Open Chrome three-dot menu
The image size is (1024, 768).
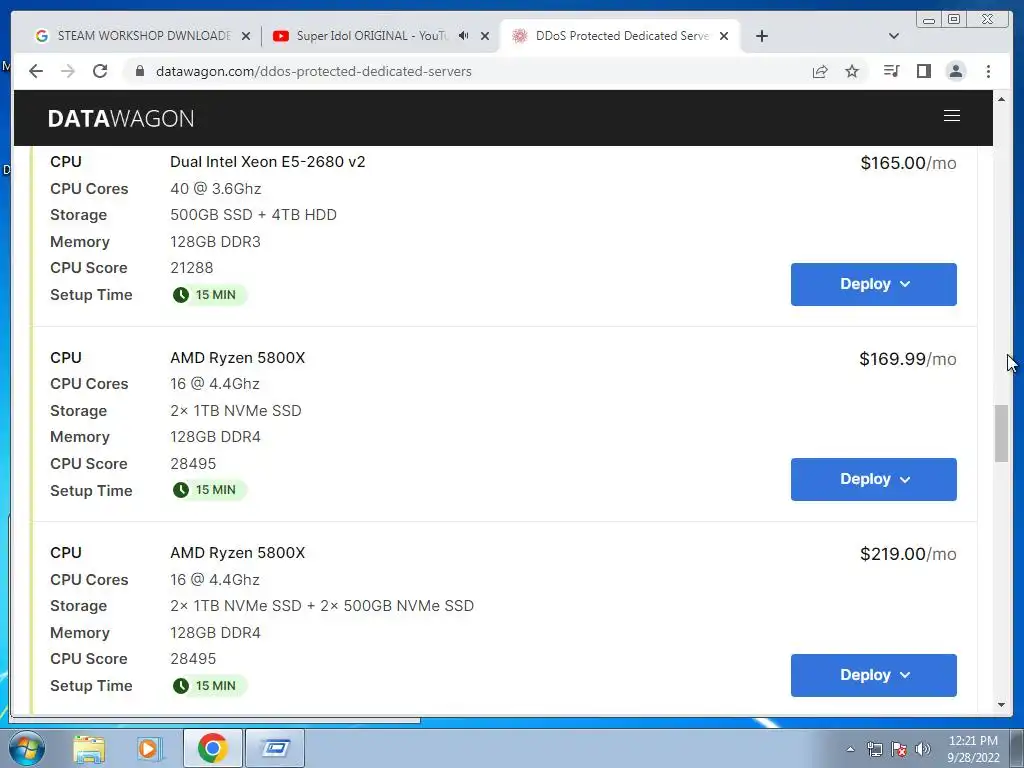(988, 71)
